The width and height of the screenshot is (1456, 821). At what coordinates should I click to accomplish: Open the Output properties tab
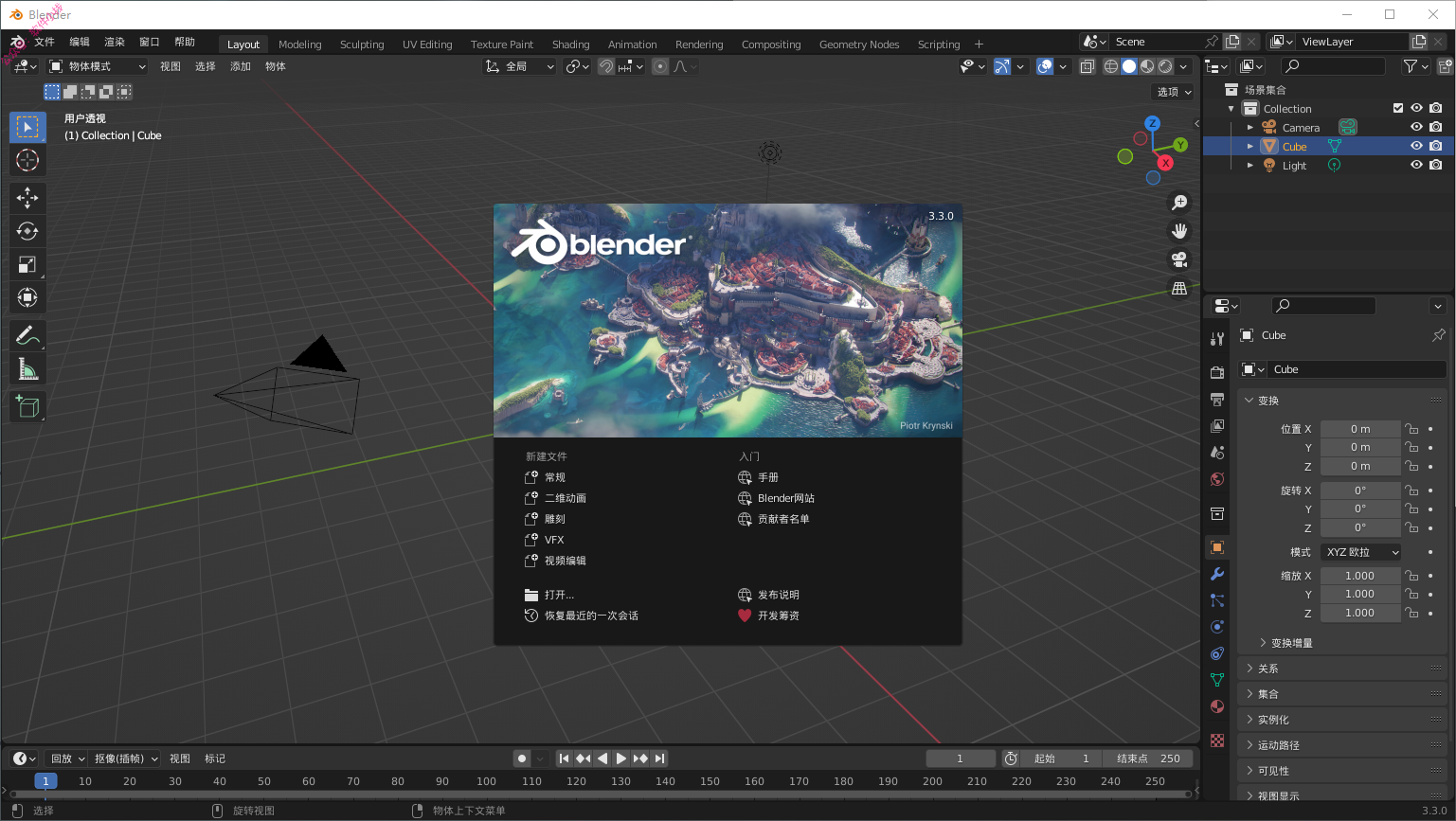pos(1217,400)
